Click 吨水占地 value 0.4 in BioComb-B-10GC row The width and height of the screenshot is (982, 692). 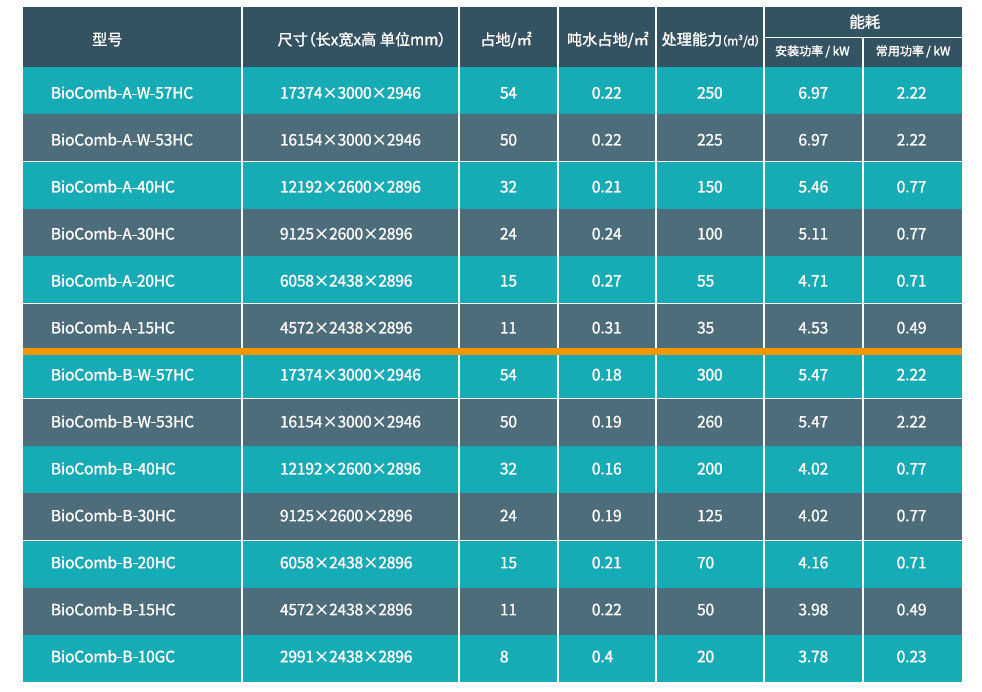(602, 656)
